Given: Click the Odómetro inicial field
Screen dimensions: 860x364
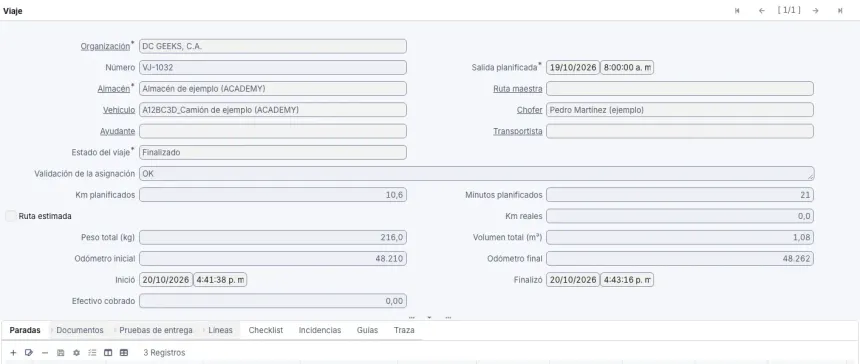Looking at the screenshot, I should [x=273, y=259].
